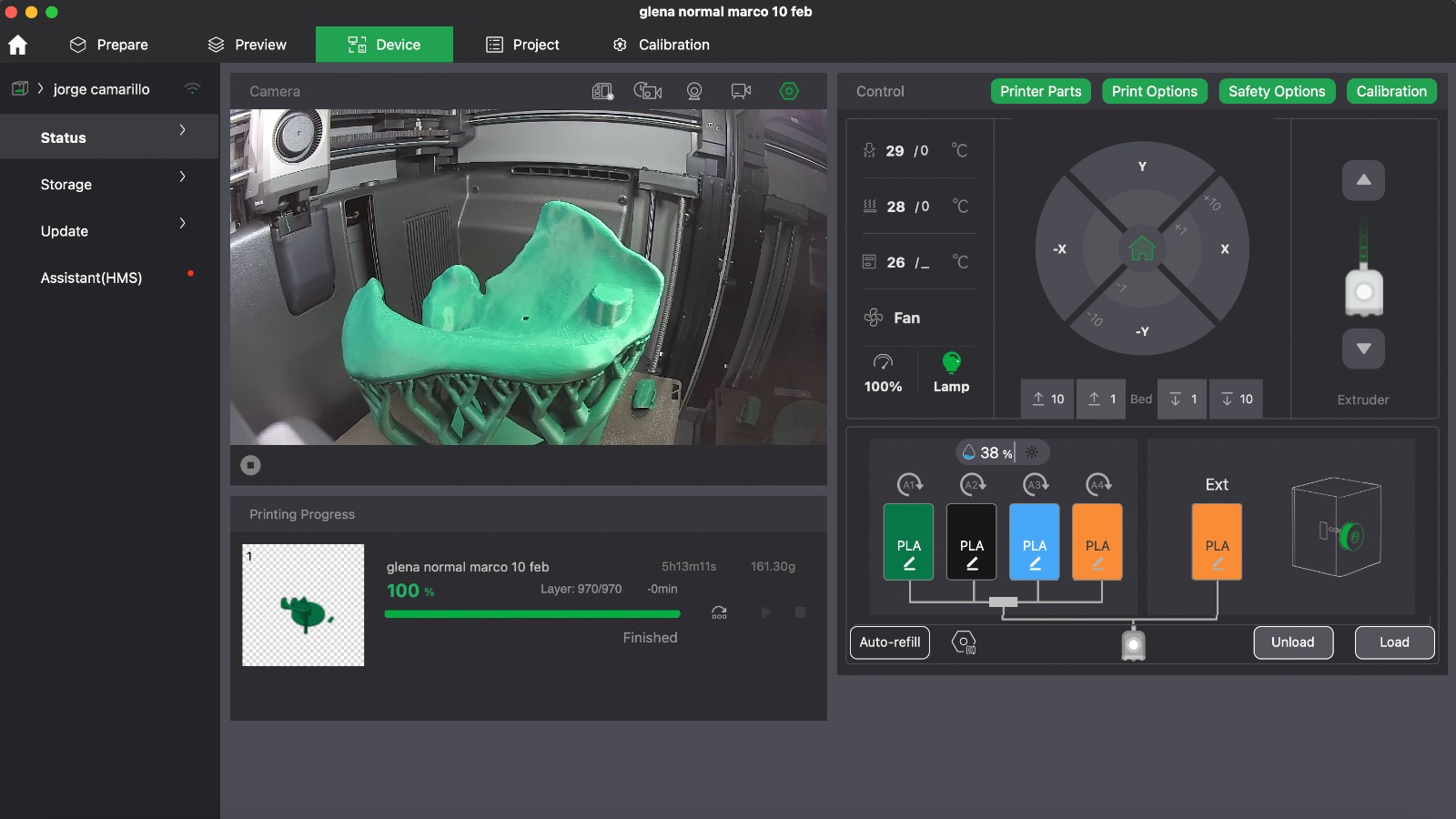Open the AMS humidity 38% indicator
Screen dimensions: 1456x819
point(988,452)
